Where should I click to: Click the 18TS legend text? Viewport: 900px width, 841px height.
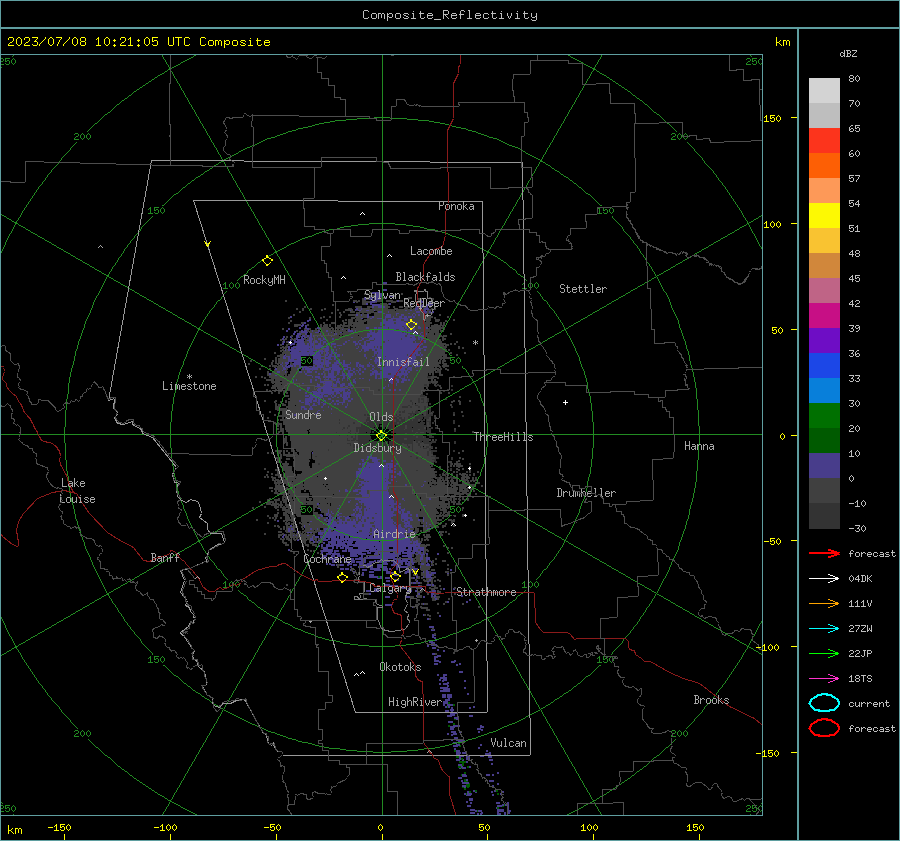click(860, 679)
